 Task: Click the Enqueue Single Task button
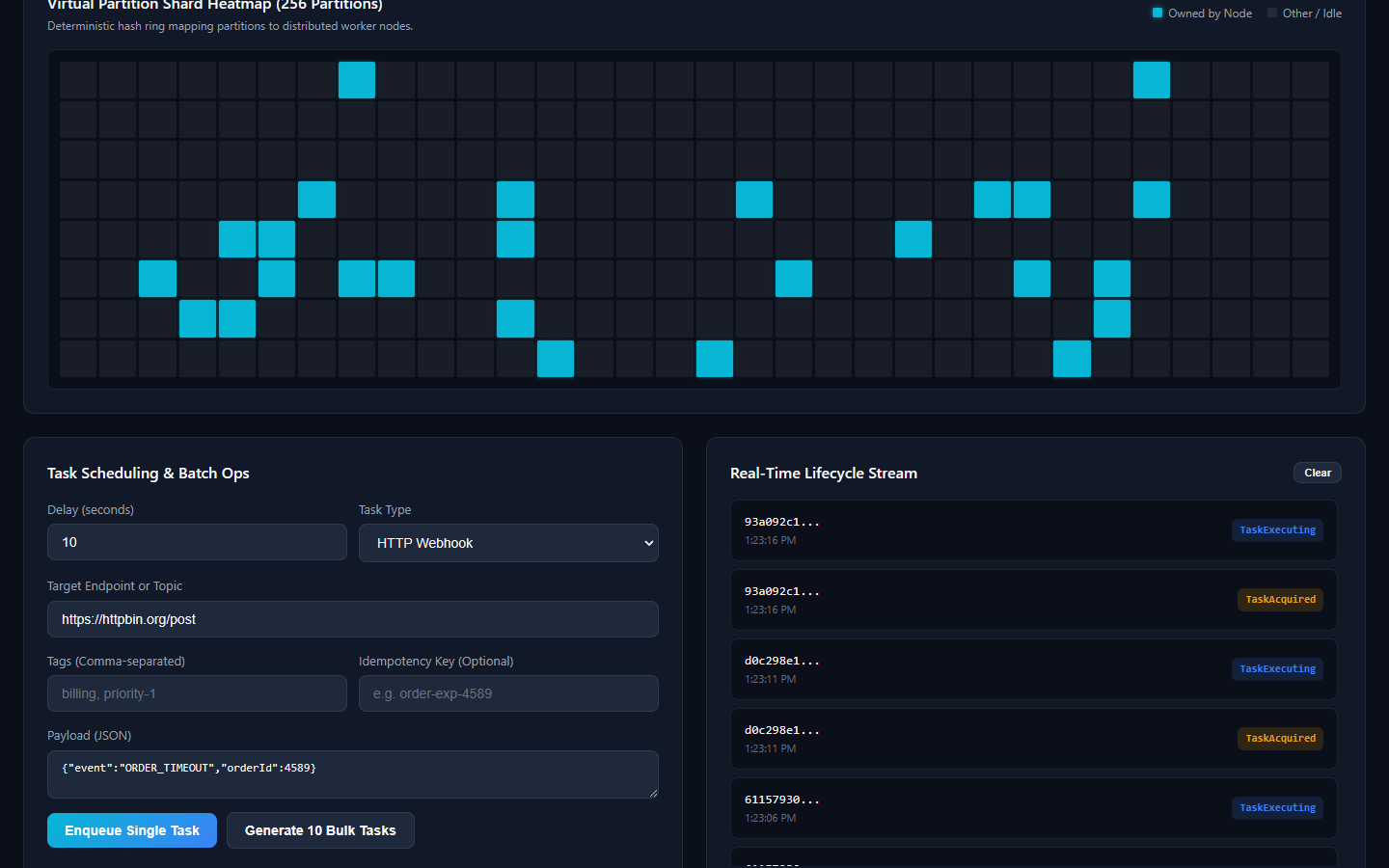pos(132,830)
